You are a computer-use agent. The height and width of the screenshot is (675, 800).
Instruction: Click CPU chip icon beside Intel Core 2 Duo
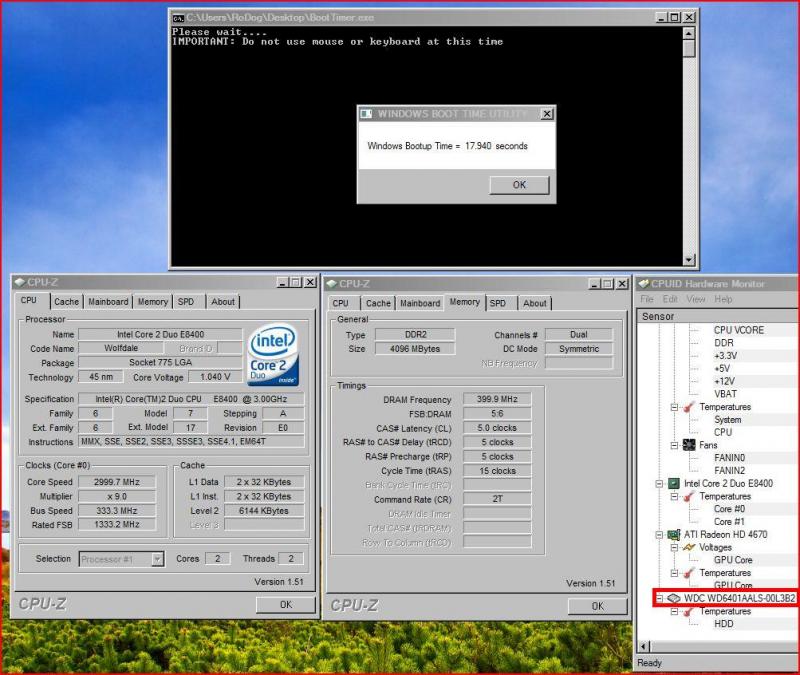(x=673, y=483)
